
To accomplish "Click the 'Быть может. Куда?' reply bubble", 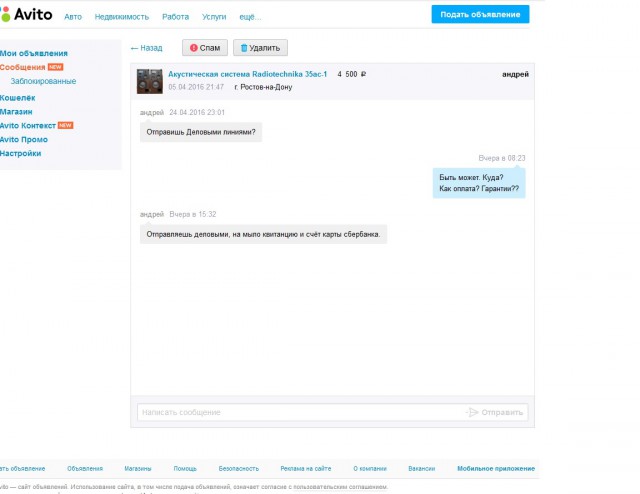I will [479, 183].
